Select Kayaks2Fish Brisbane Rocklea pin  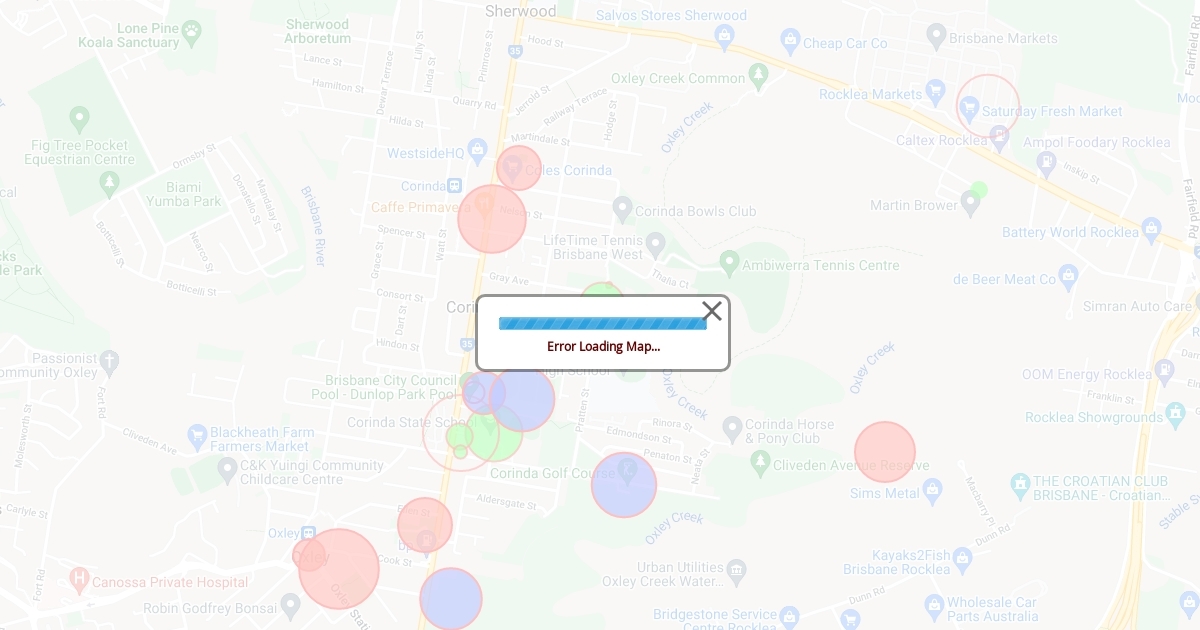point(962,558)
